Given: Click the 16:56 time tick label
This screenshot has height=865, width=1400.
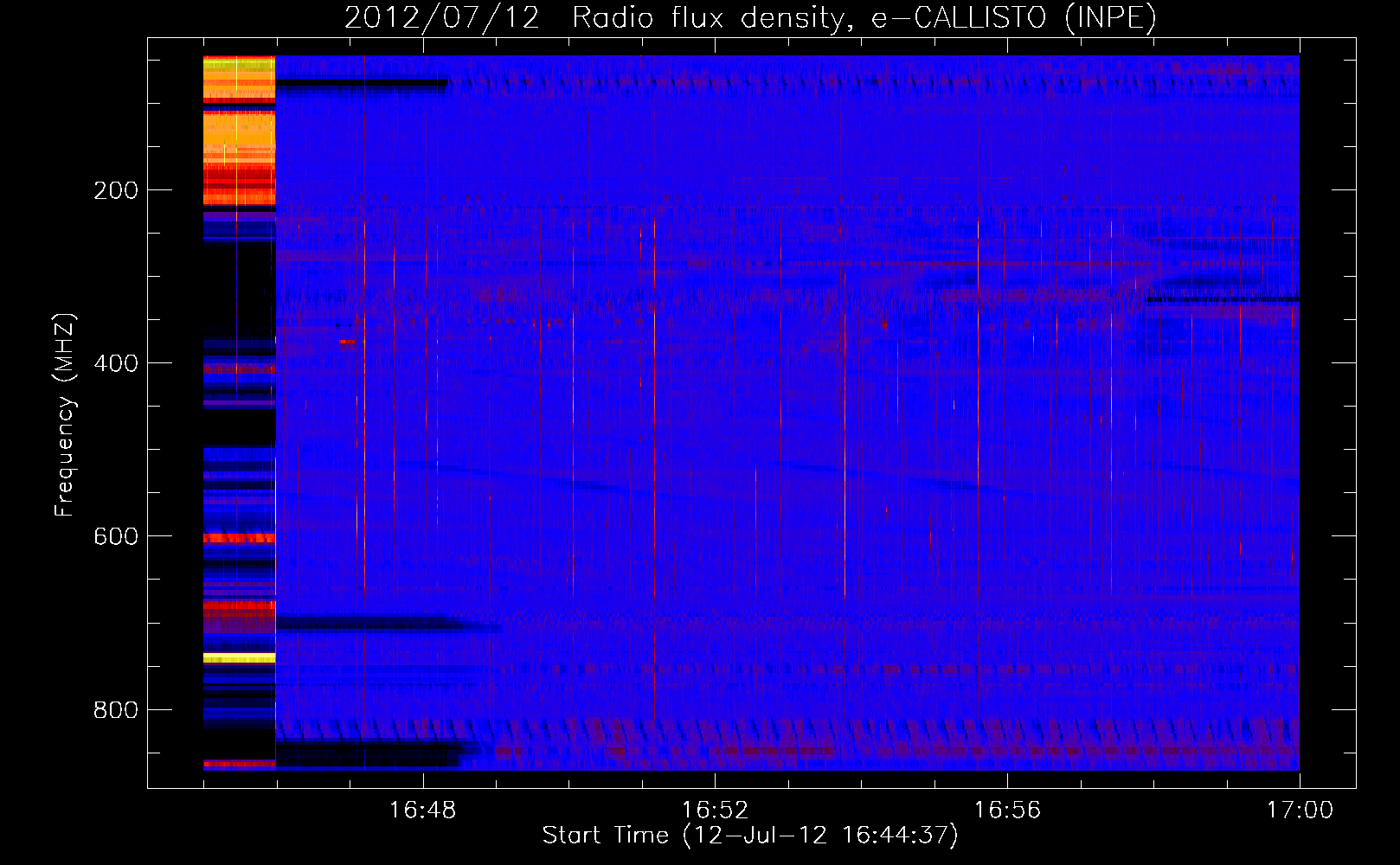Looking at the screenshot, I should pos(1007,811).
